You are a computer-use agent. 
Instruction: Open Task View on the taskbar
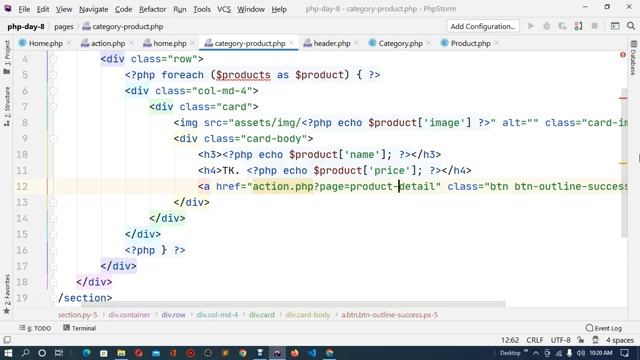[x=59, y=353]
